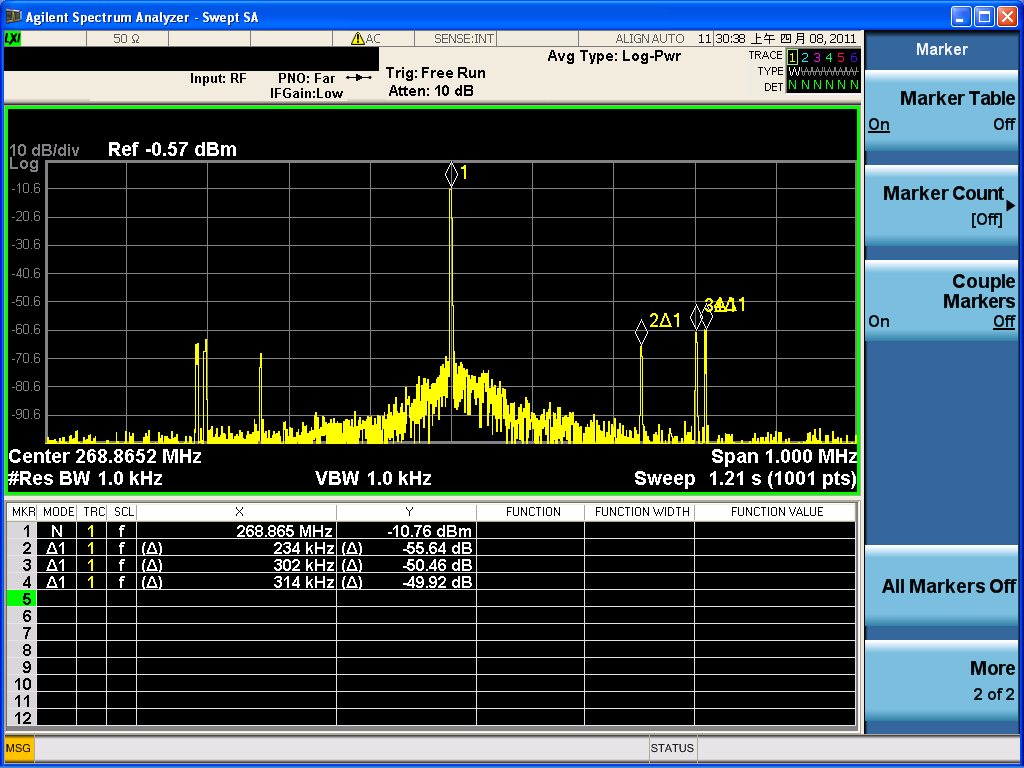Click the Marker menu title
1024x768 pixels.
pos(942,49)
